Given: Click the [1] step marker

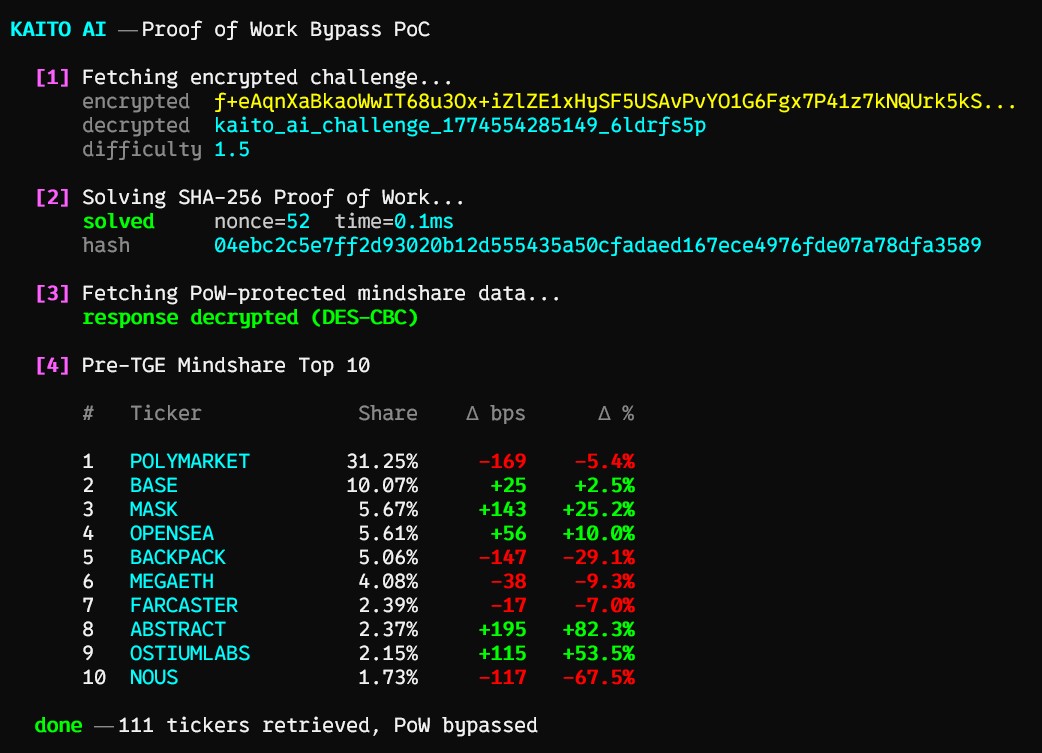Looking at the screenshot, I should click(x=52, y=77).
